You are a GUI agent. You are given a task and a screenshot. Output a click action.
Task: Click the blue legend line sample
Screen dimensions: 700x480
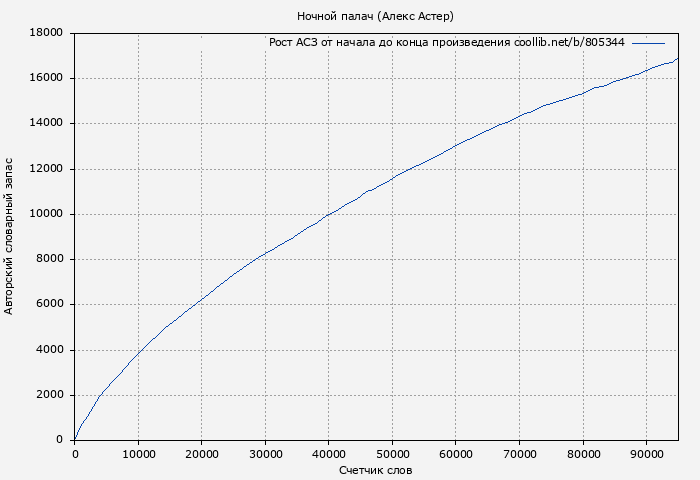tap(648, 42)
